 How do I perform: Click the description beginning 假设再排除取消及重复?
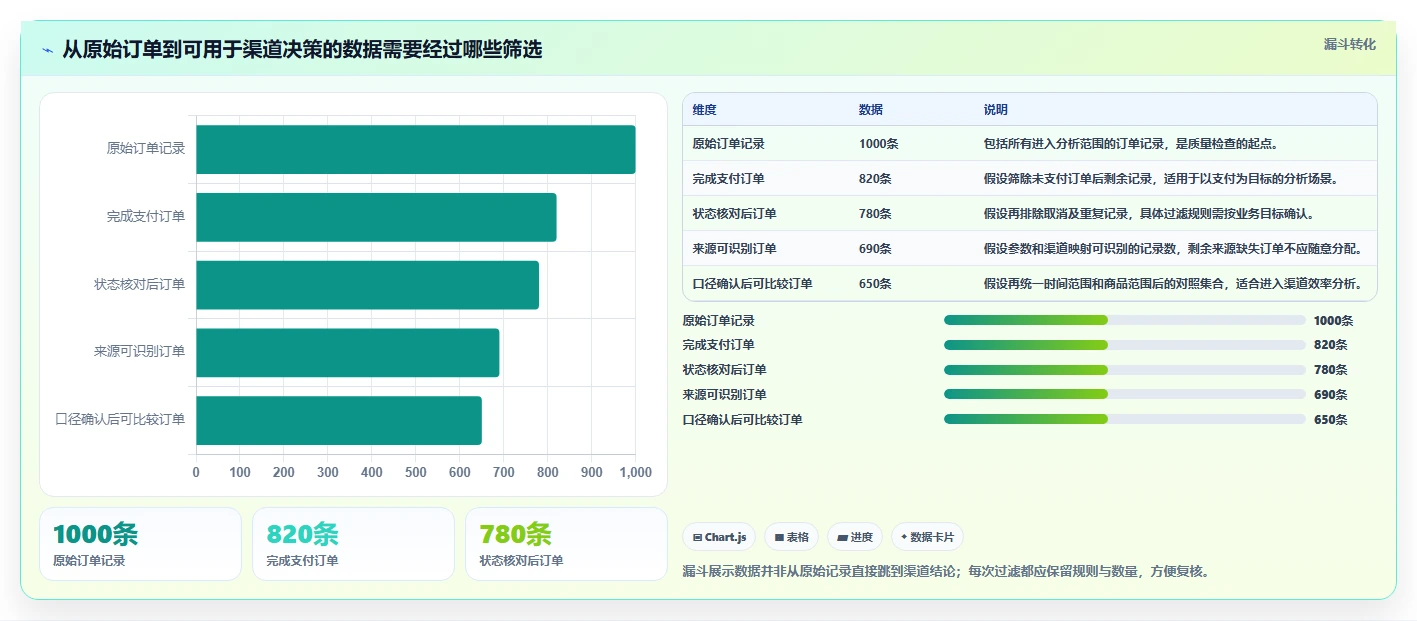point(1148,214)
